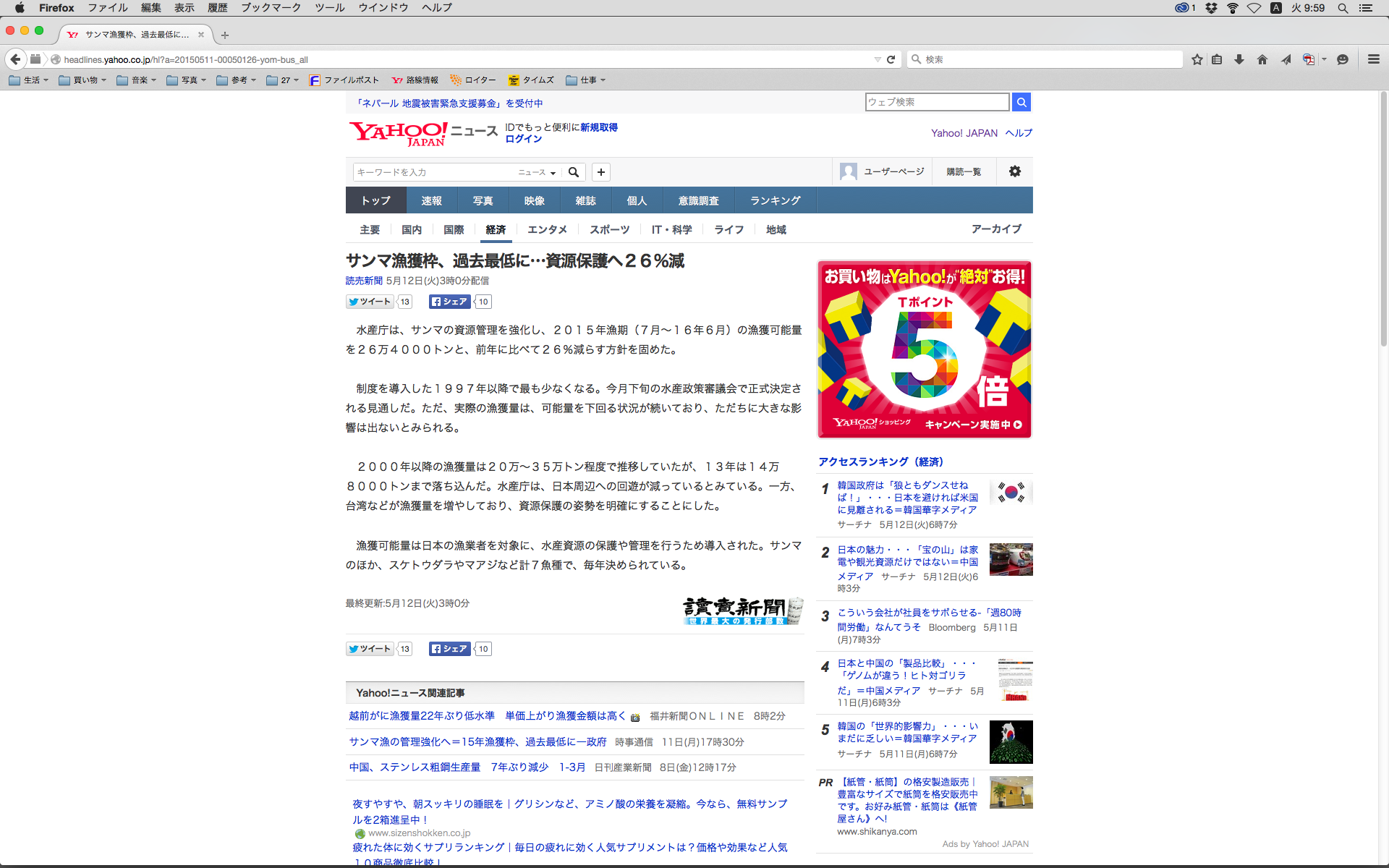Click the browser reload page icon
The height and width of the screenshot is (868, 1389).
(891, 59)
